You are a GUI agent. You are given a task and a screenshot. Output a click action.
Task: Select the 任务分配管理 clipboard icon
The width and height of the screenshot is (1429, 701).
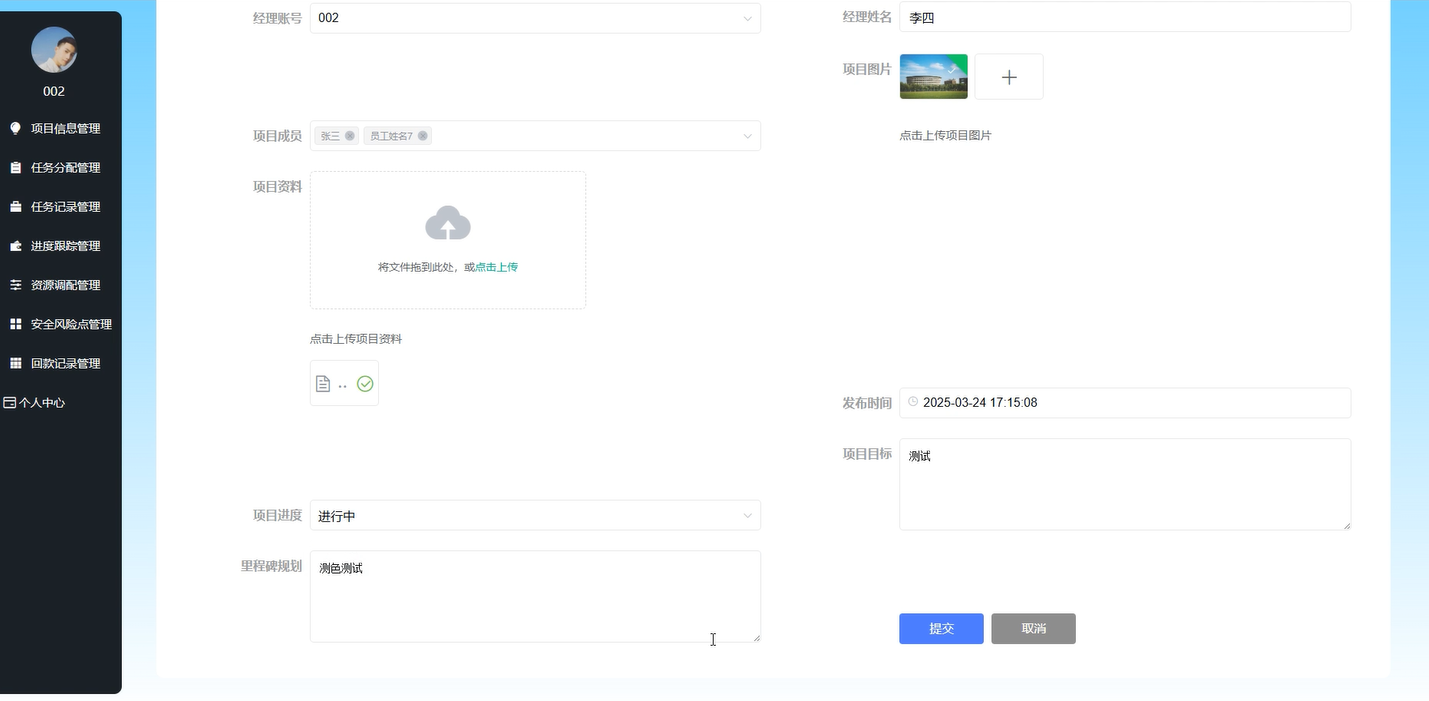click(15, 167)
